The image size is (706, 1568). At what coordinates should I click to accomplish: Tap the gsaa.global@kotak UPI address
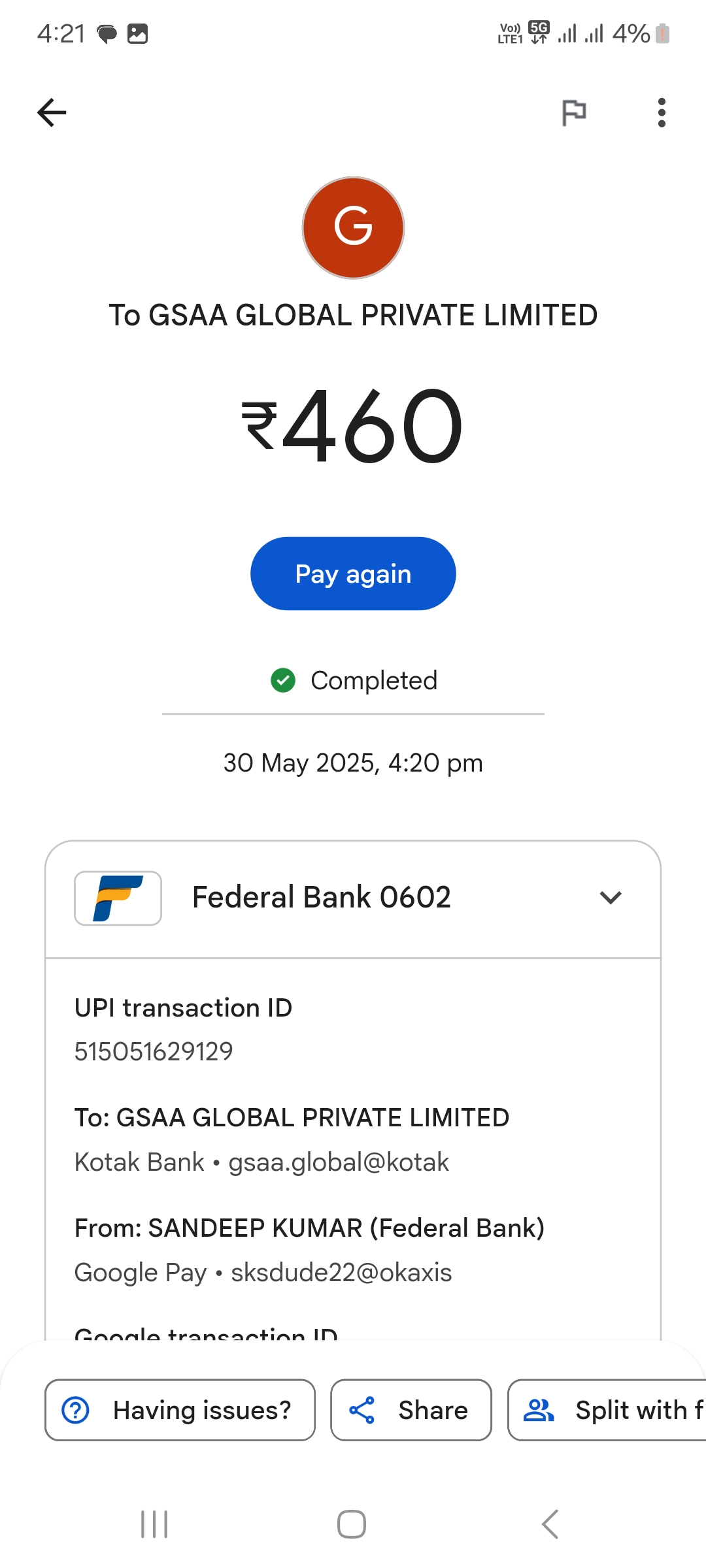339,1162
